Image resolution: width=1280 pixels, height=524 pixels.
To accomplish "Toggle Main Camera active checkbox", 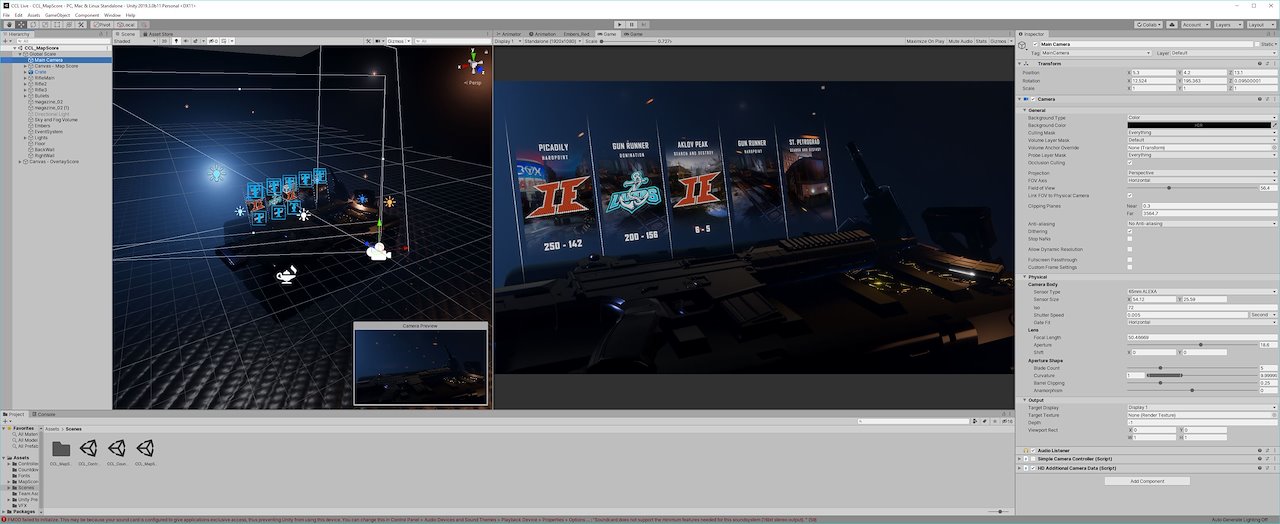I will click(1035, 44).
